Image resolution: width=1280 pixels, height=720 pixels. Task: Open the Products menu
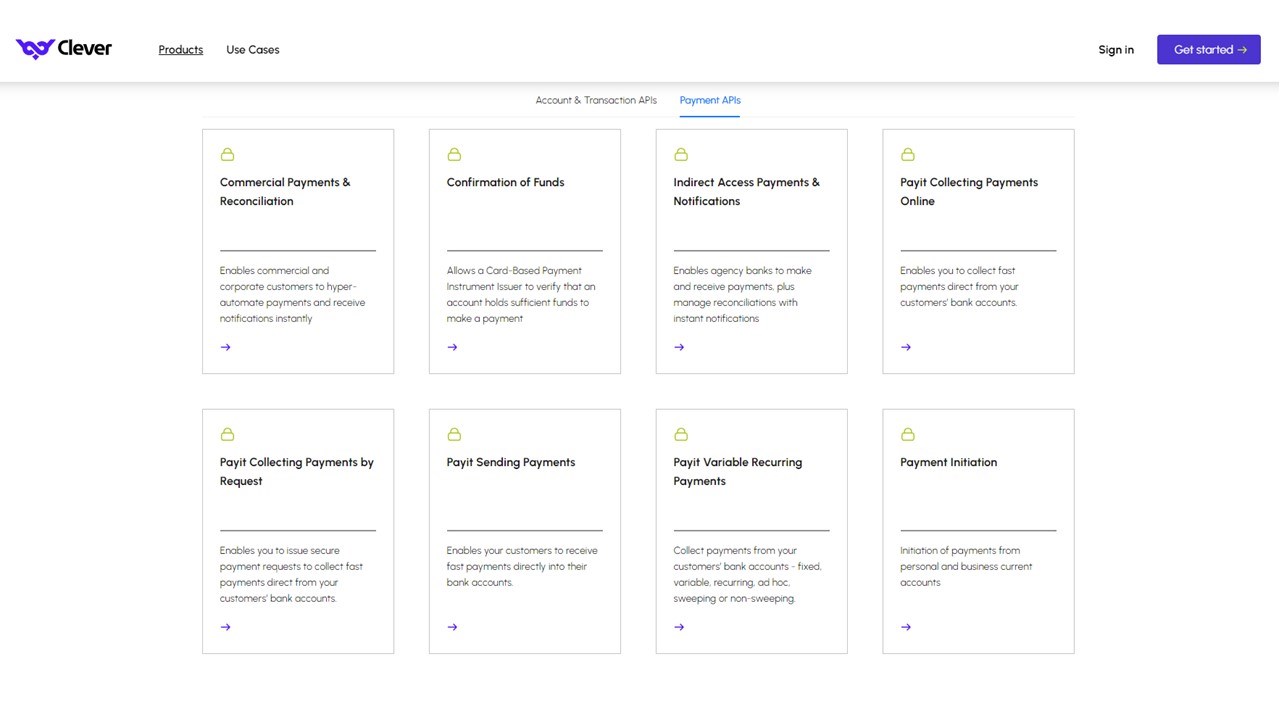[181, 49]
